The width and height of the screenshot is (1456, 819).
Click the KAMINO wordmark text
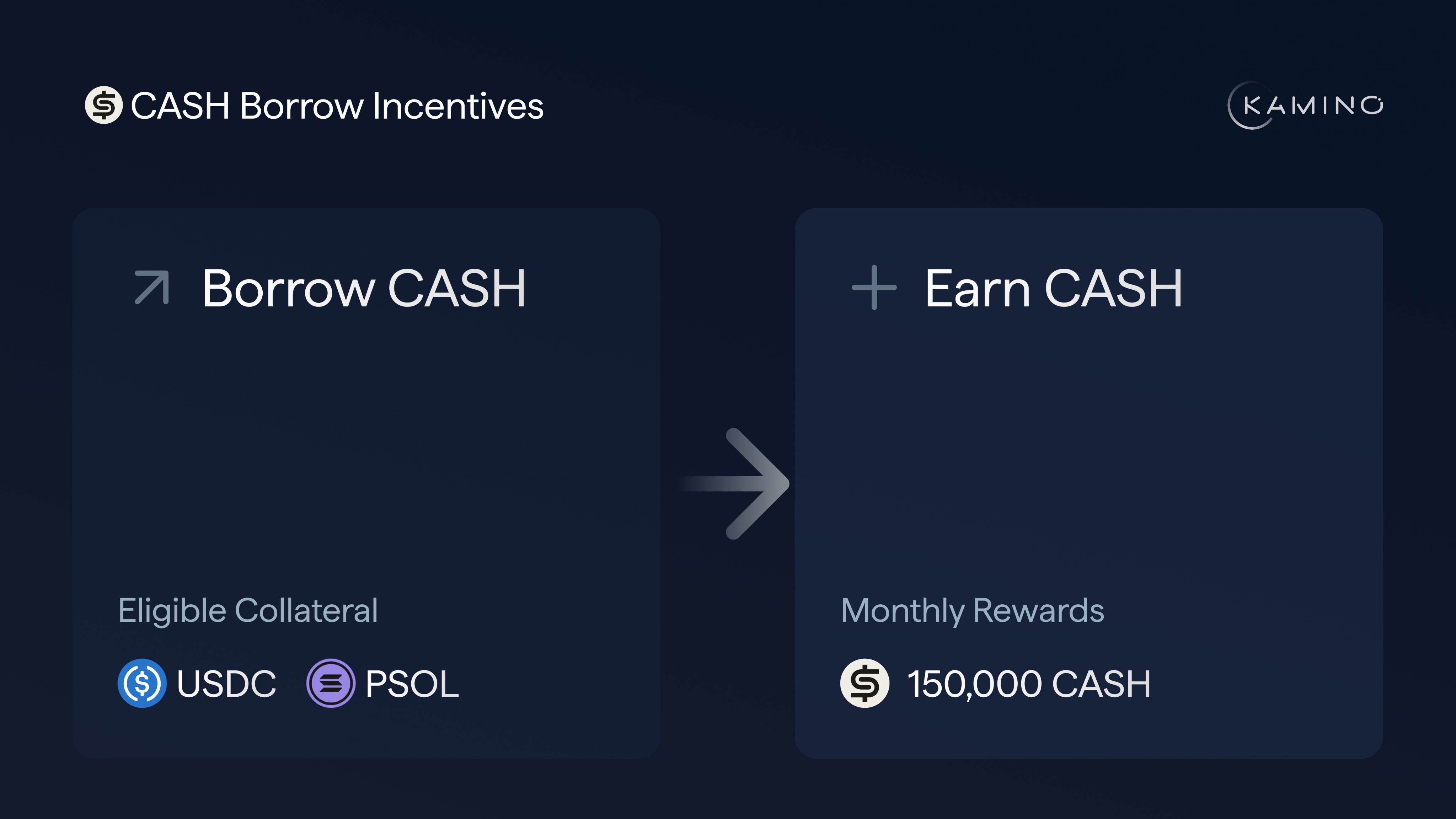(1313, 106)
